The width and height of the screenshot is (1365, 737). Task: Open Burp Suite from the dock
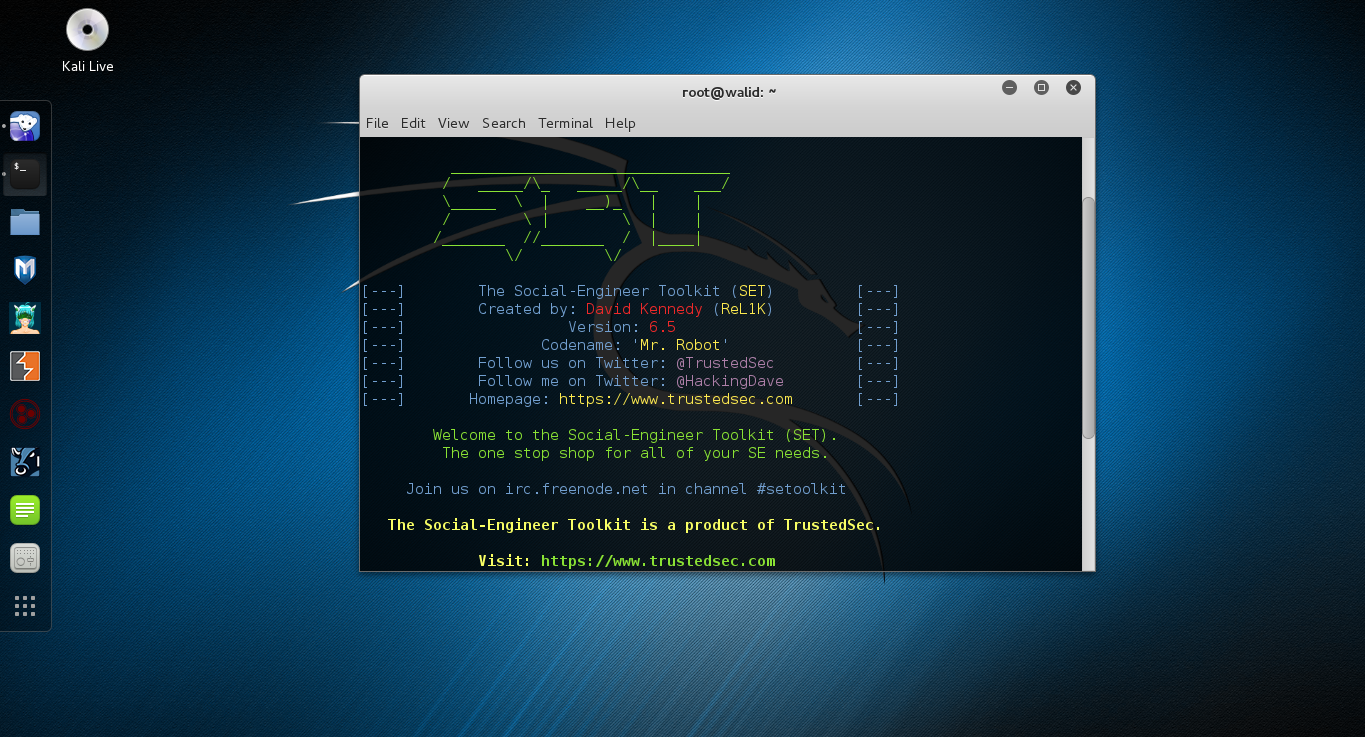point(25,366)
